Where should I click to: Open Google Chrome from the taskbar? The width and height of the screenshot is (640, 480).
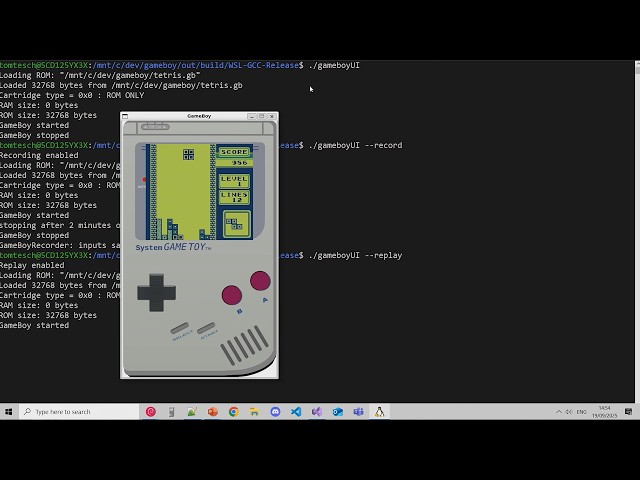[233, 412]
